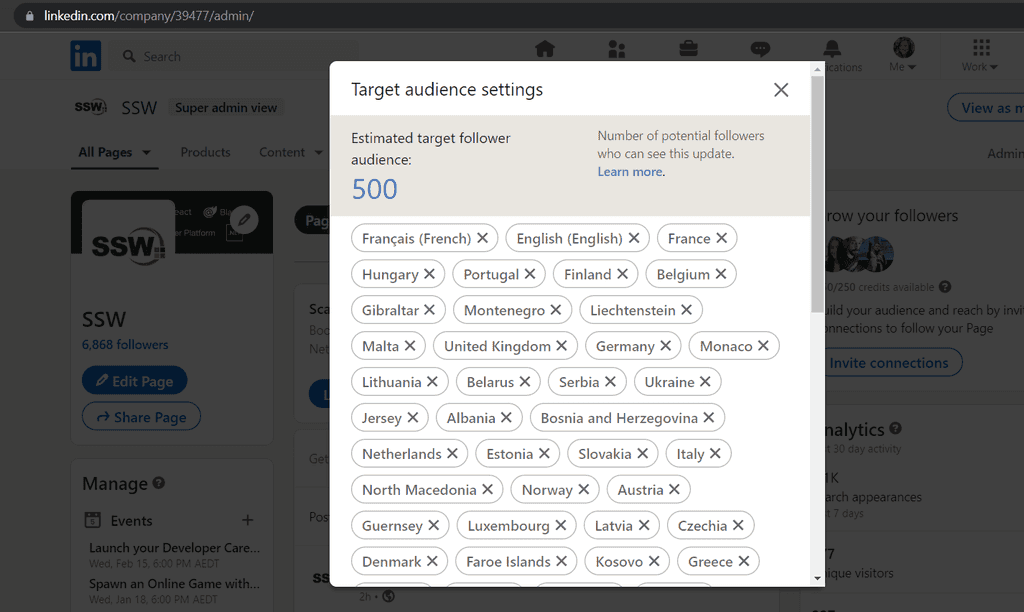Open the Me profile photo menu

click(x=902, y=47)
